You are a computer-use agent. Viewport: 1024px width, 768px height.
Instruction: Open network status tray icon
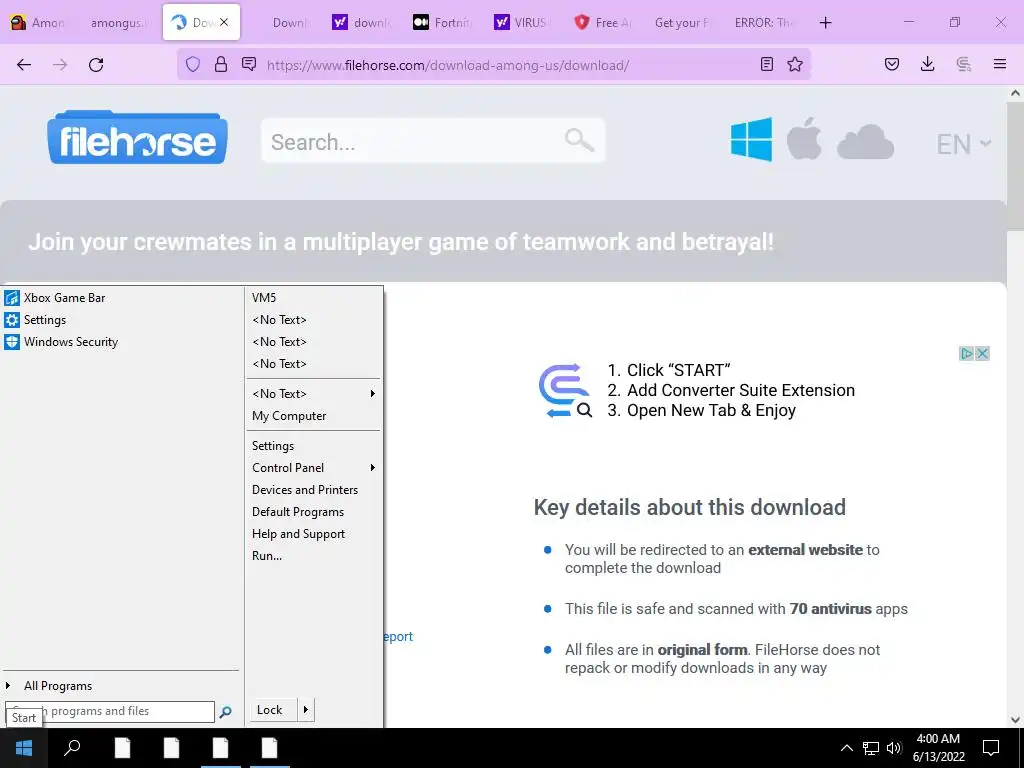click(x=871, y=748)
